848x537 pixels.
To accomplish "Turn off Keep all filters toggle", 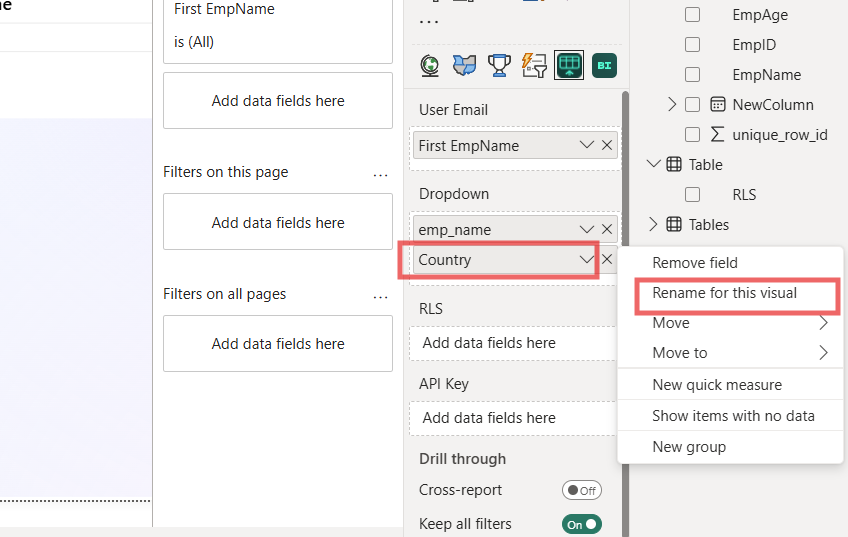I will click(582, 524).
